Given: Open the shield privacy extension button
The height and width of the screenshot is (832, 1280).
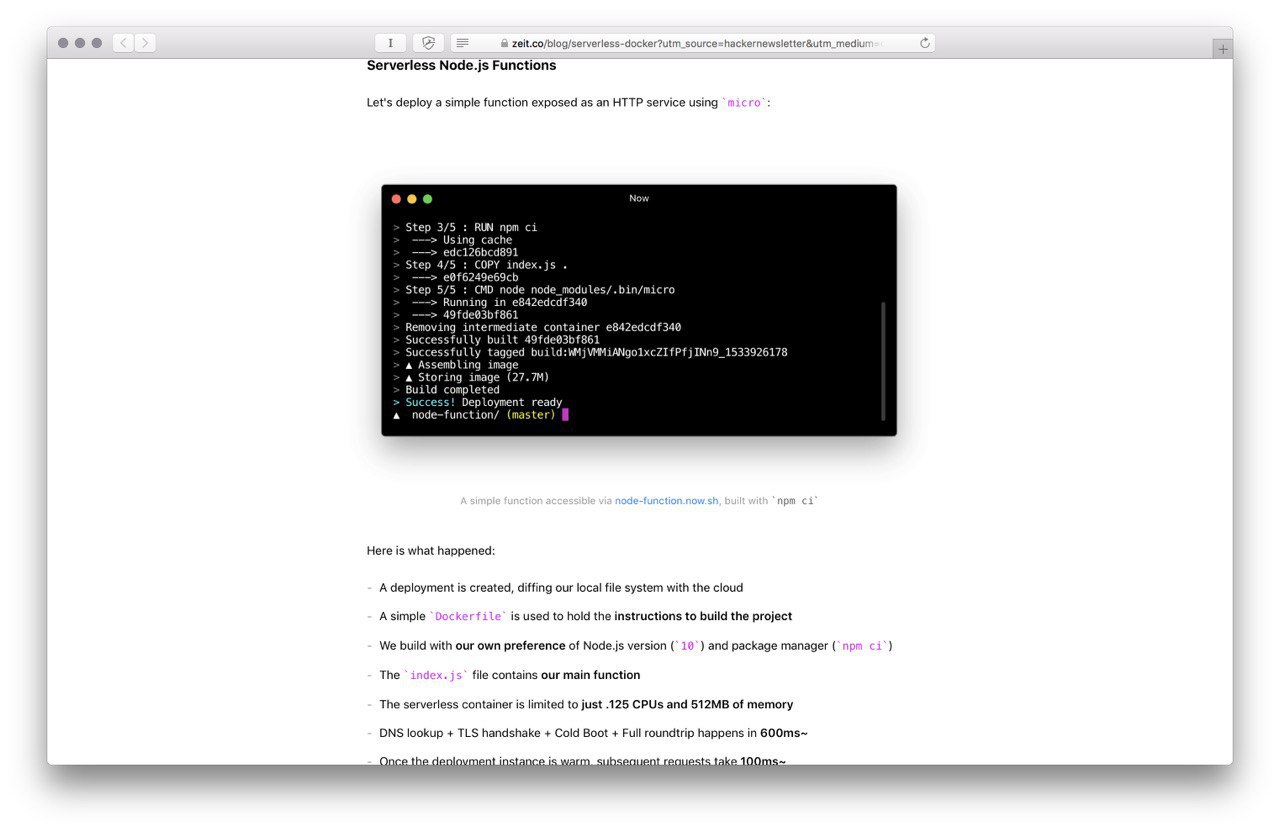Looking at the screenshot, I should pyautogui.click(x=428, y=43).
